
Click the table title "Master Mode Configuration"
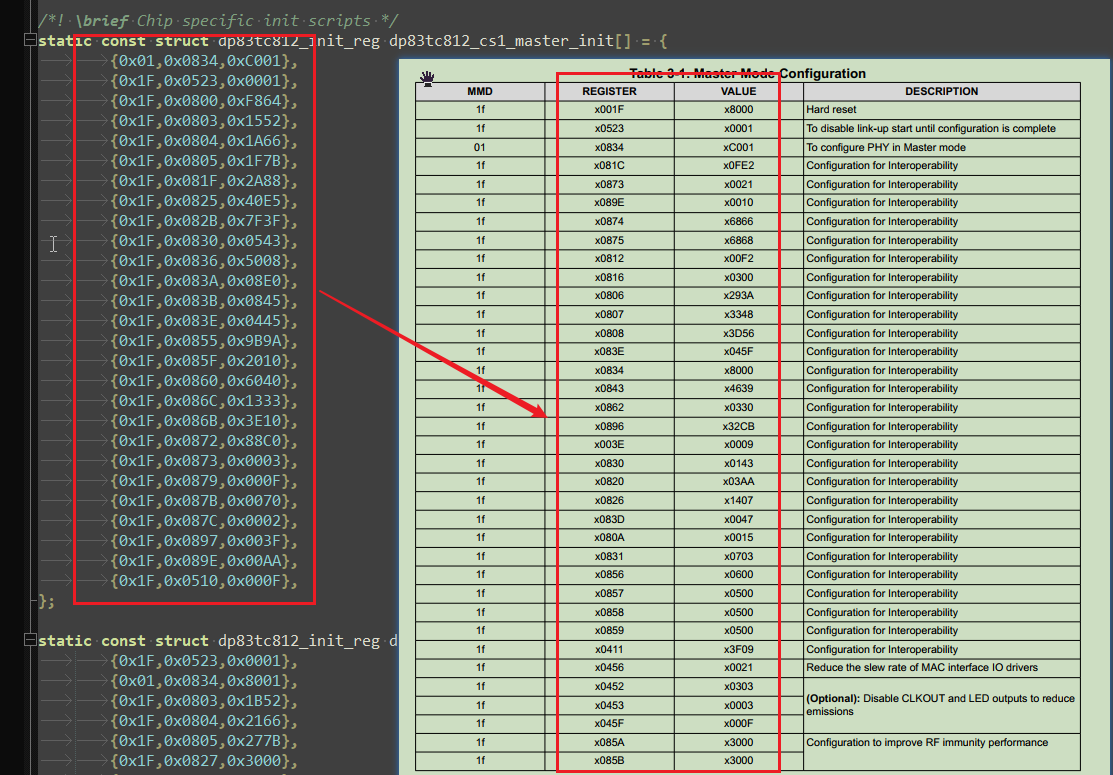tap(779, 73)
